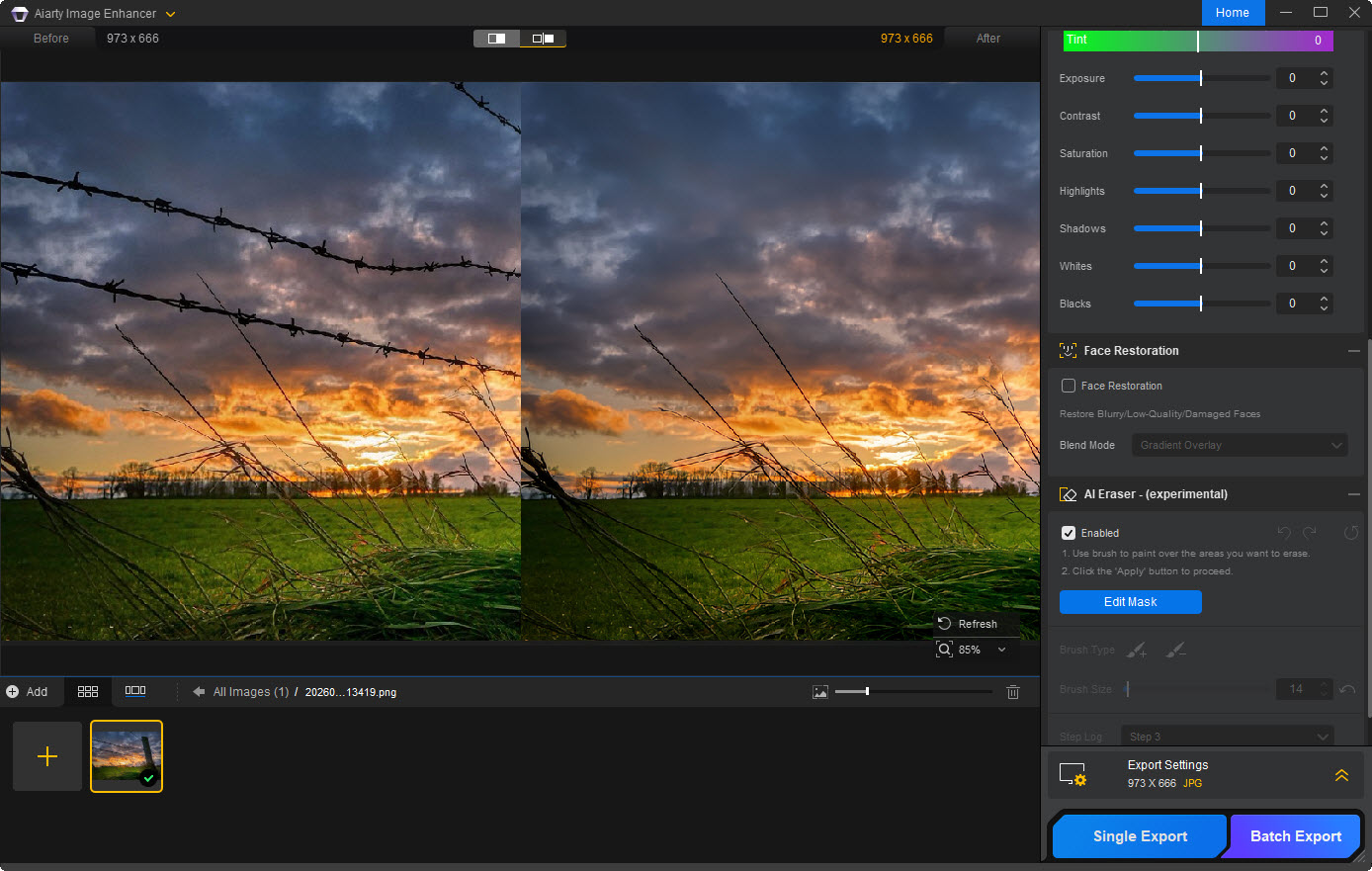Image resolution: width=1372 pixels, height=871 pixels.
Task: Click the Edit Mask button
Action: pyautogui.click(x=1130, y=602)
